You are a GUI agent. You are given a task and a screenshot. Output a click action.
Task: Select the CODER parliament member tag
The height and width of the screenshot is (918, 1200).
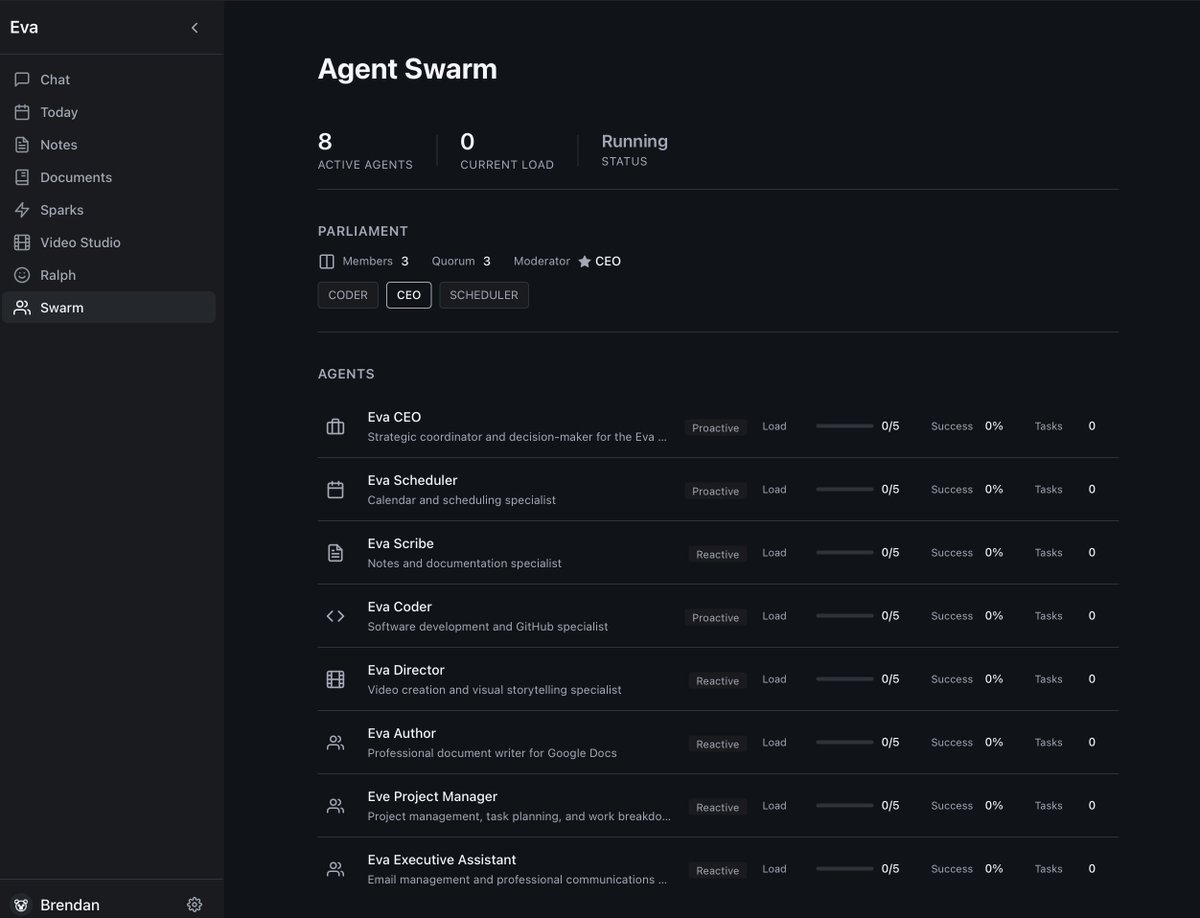(348, 295)
